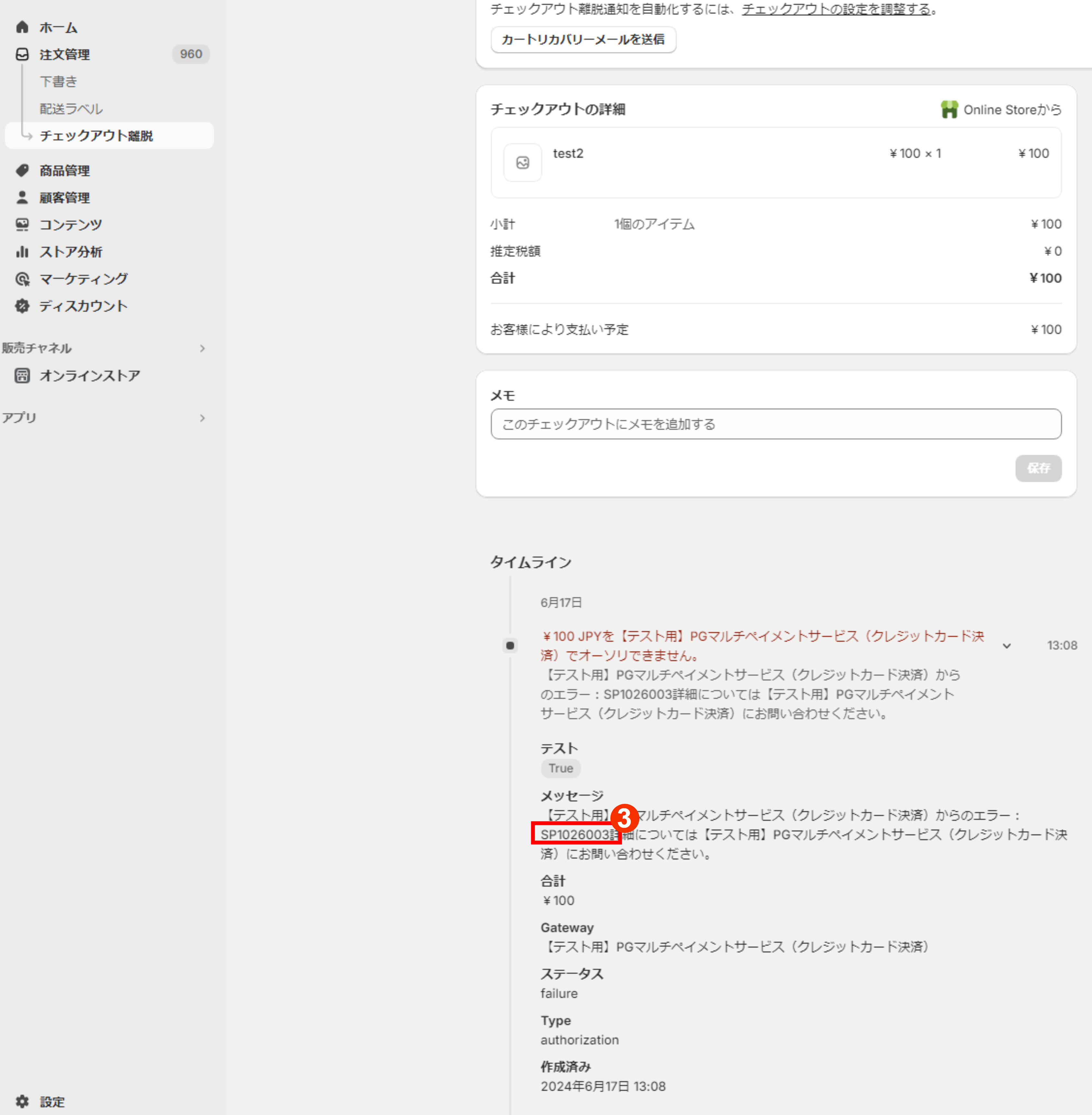The height and width of the screenshot is (1115, 1092).
Task: Click カートリカバリーメールを送信 button
Action: [583, 40]
